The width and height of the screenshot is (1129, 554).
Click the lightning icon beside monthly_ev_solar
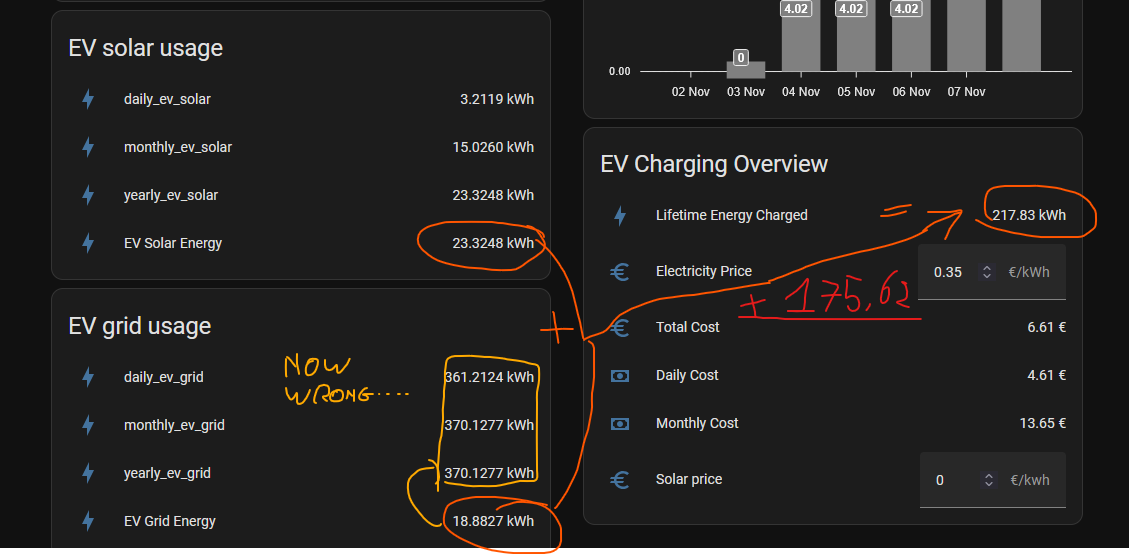[88, 147]
